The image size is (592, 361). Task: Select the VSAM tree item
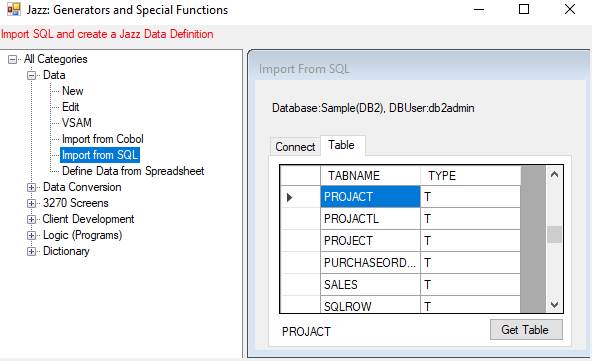coord(77,123)
